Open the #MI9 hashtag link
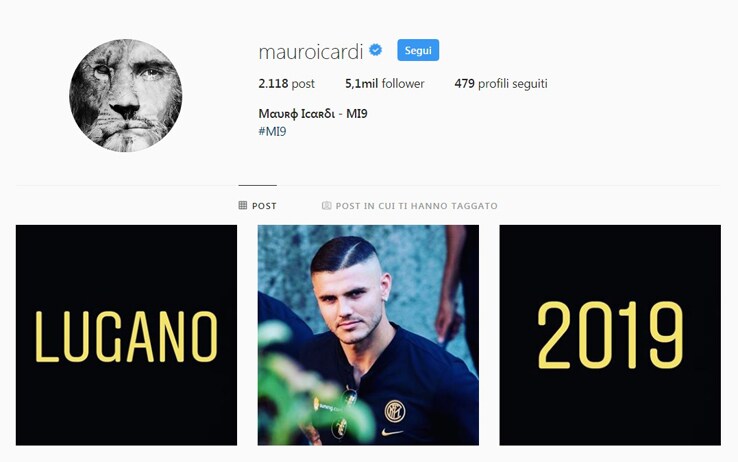Screen dimensions: 738x462 (272, 131)
